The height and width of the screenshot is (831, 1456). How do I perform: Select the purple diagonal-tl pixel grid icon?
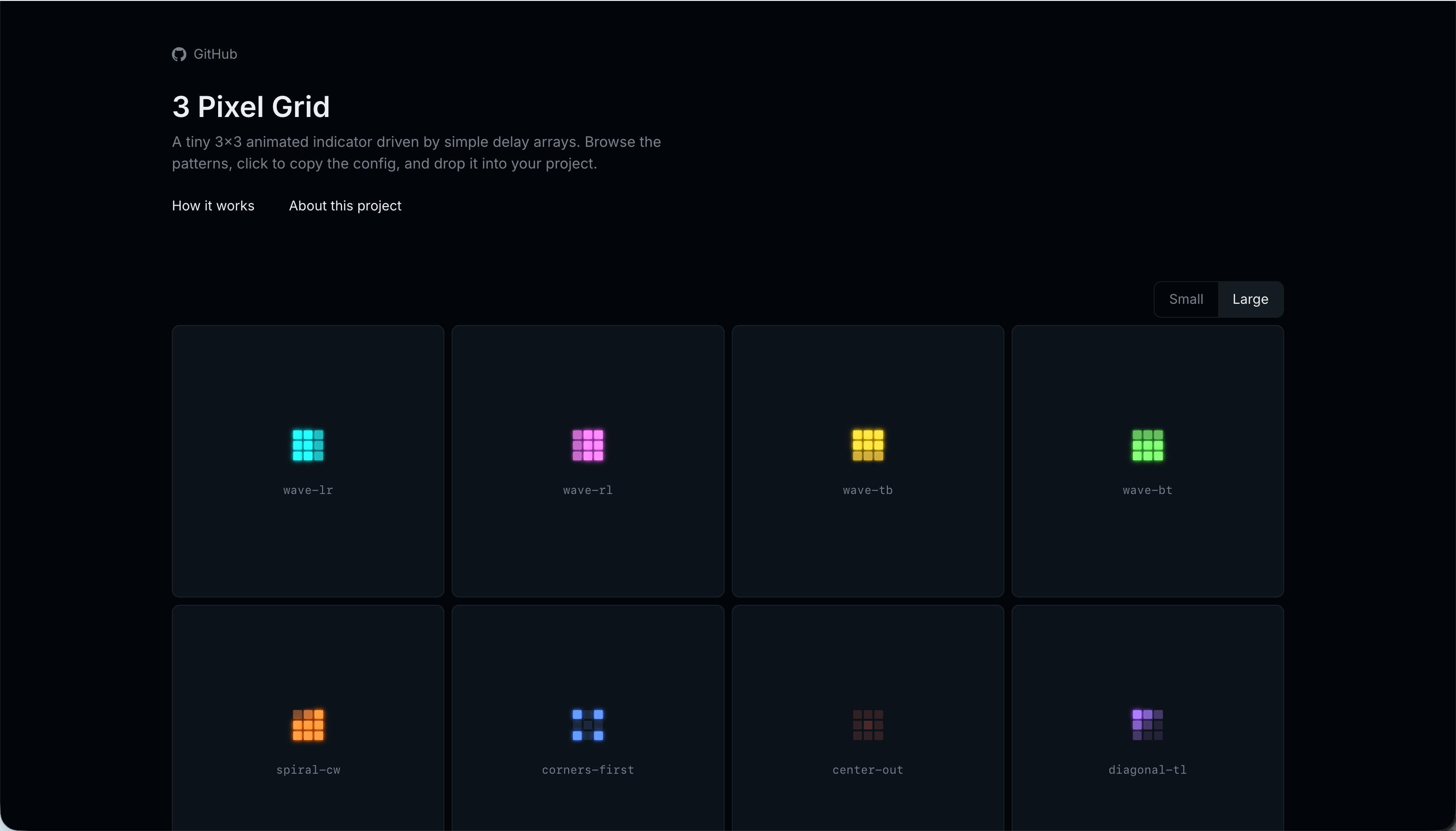[1147, 725]
